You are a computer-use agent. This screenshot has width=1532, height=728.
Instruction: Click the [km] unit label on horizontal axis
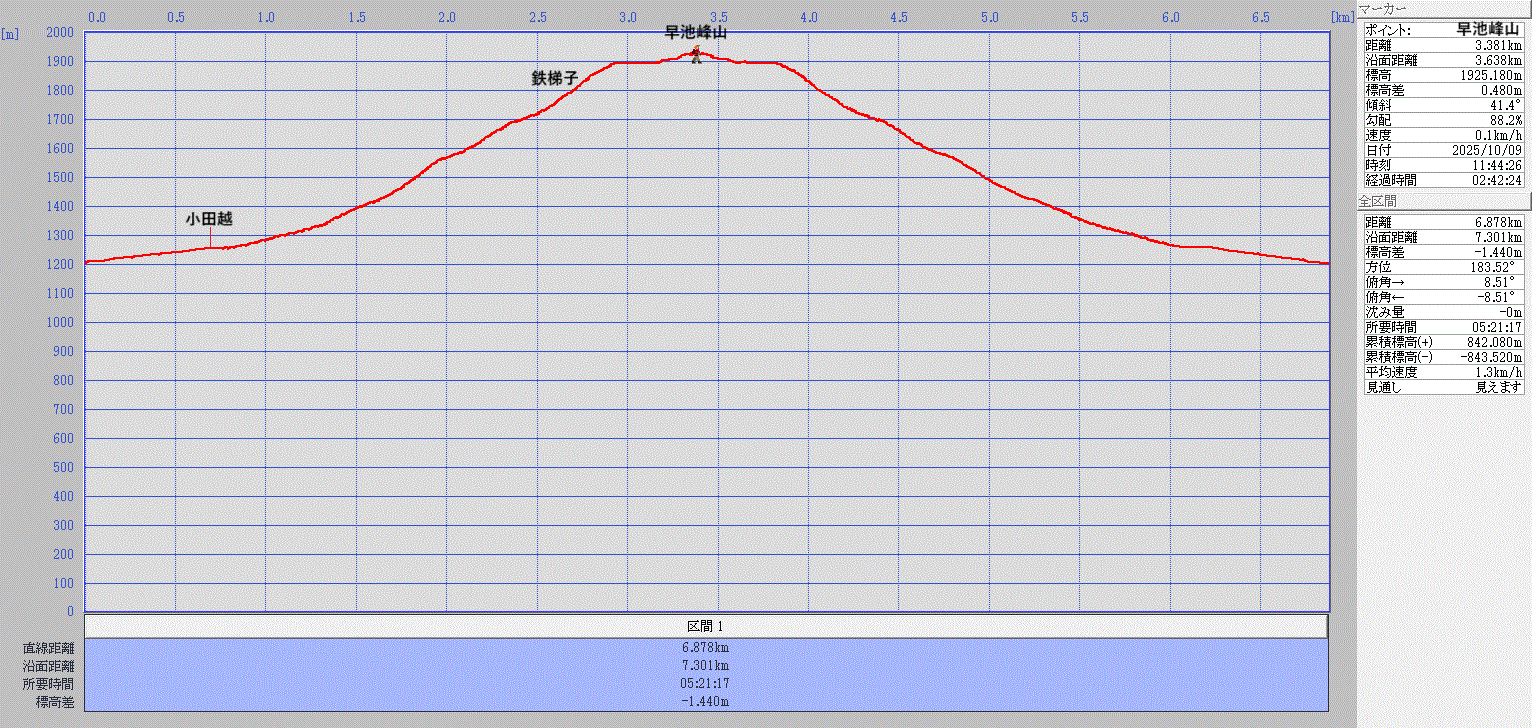click(x=1341, y=17)
